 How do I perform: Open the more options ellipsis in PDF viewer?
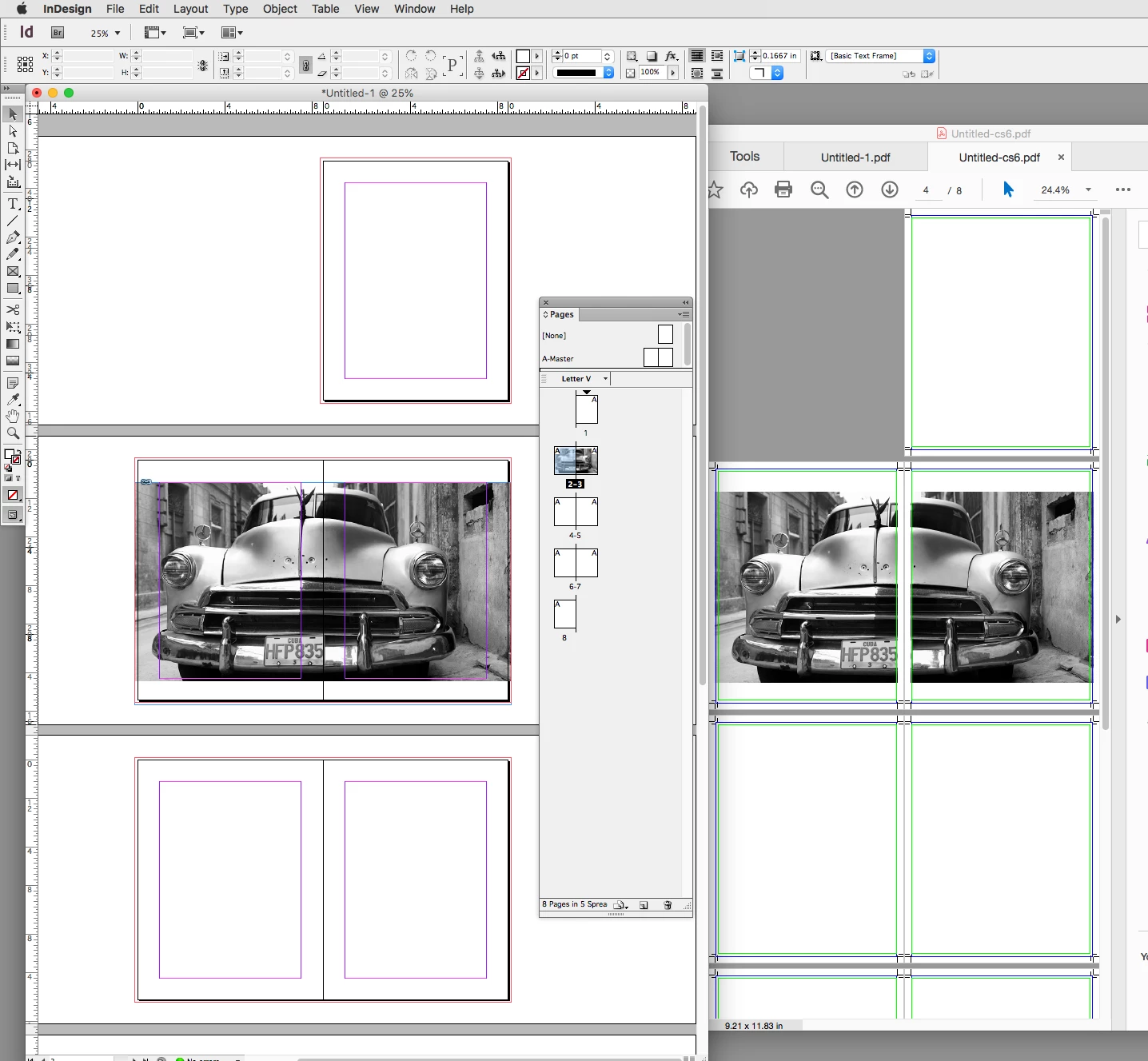pos(1123,189)
